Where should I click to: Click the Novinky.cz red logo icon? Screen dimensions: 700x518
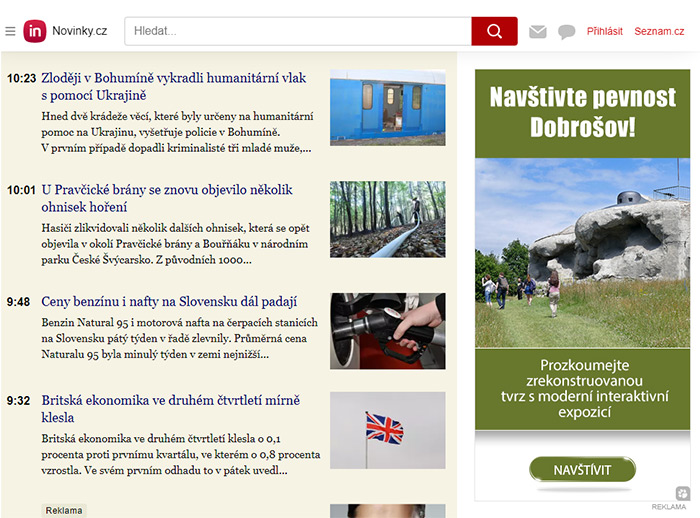coord(35,31)
